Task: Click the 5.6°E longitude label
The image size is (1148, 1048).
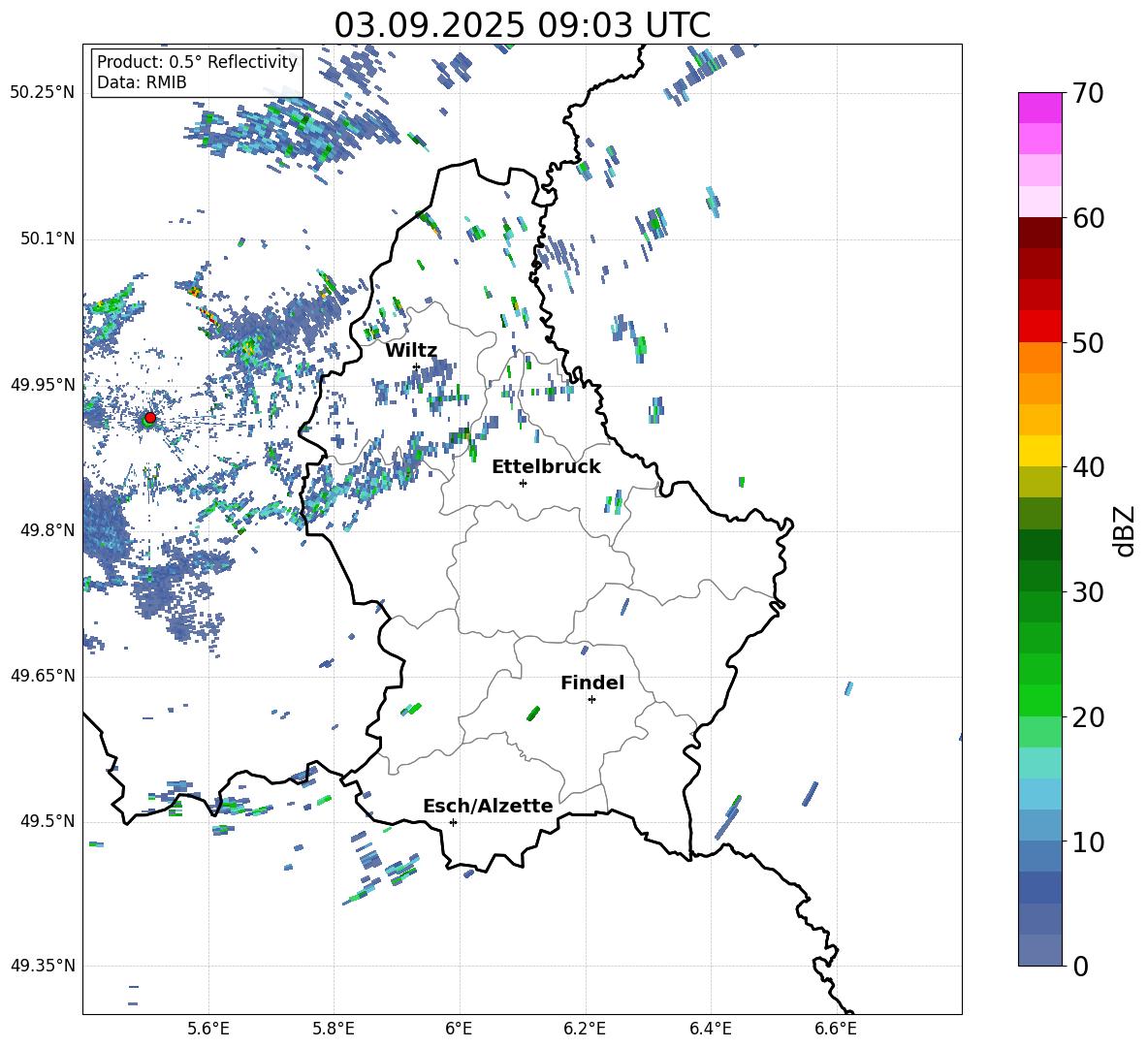Action: (208, 1029)
